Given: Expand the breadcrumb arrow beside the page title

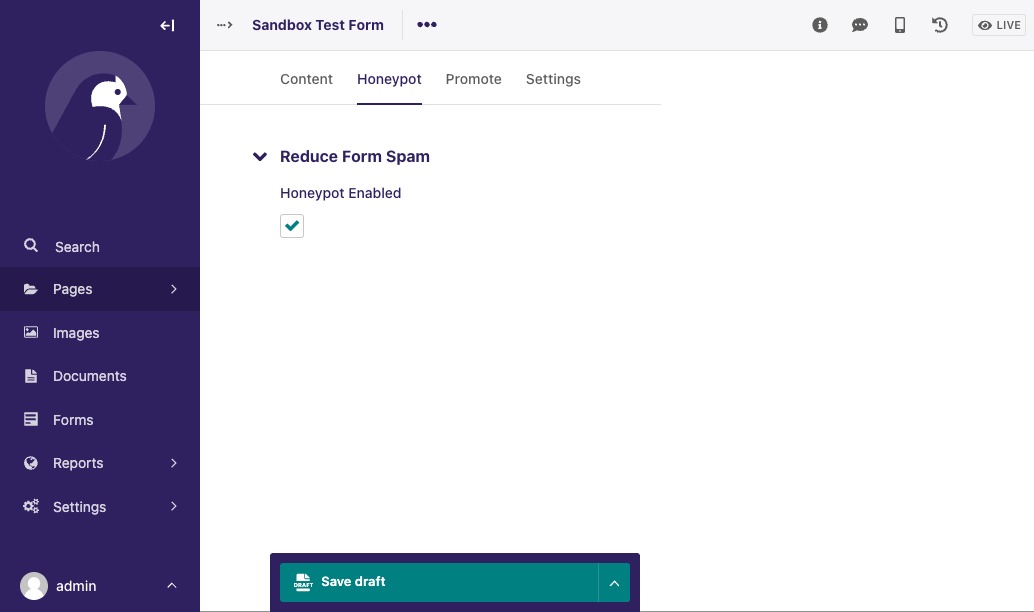Looking at the screenshot, I should click(x=225, y=25).
